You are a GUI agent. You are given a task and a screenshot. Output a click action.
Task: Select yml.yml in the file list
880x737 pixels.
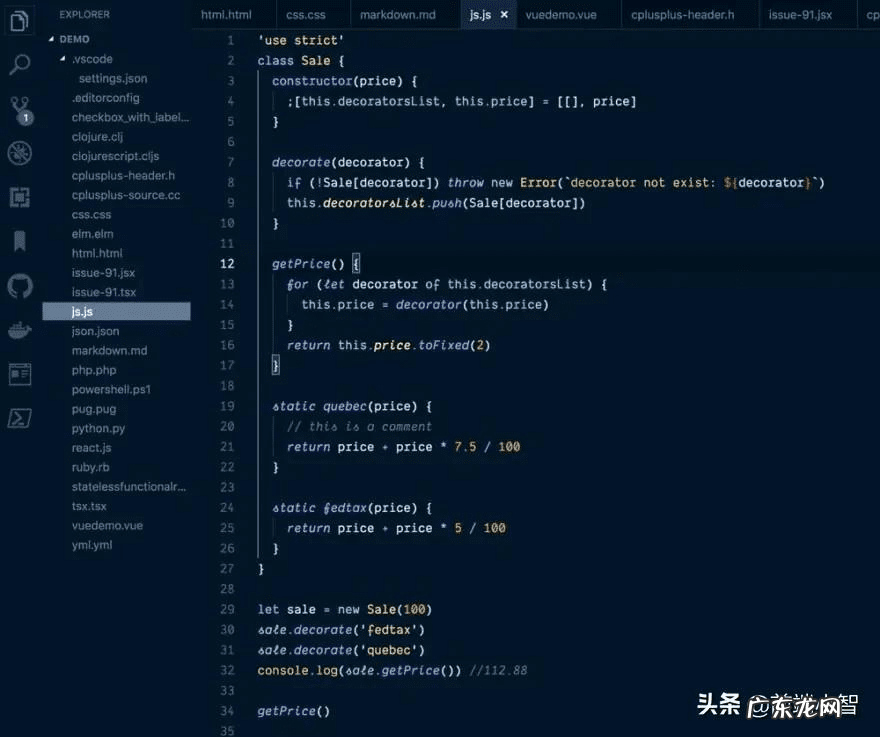click(92, 545)
